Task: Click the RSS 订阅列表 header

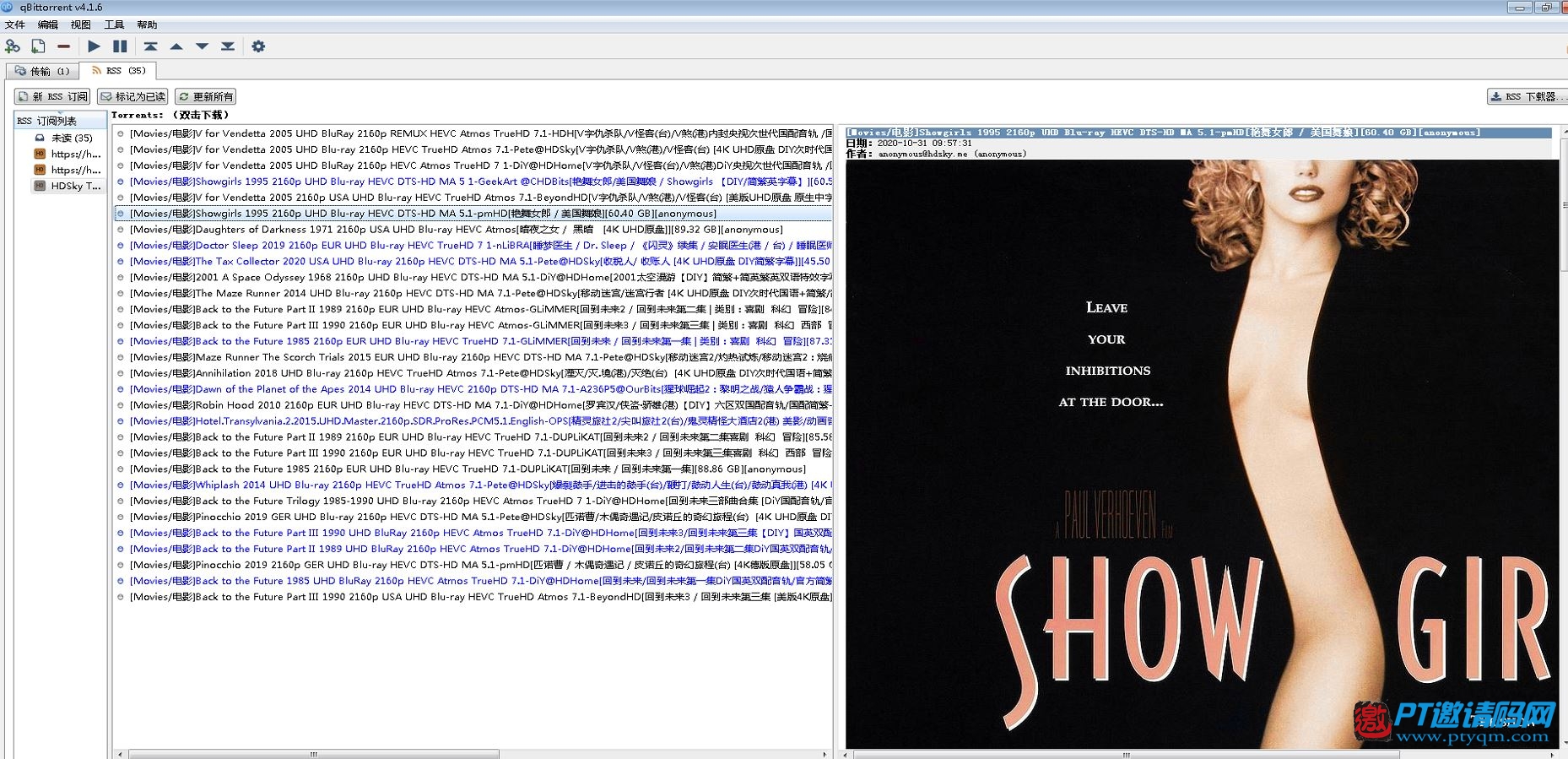Action: pyautogui.click(x=60, y=121)
